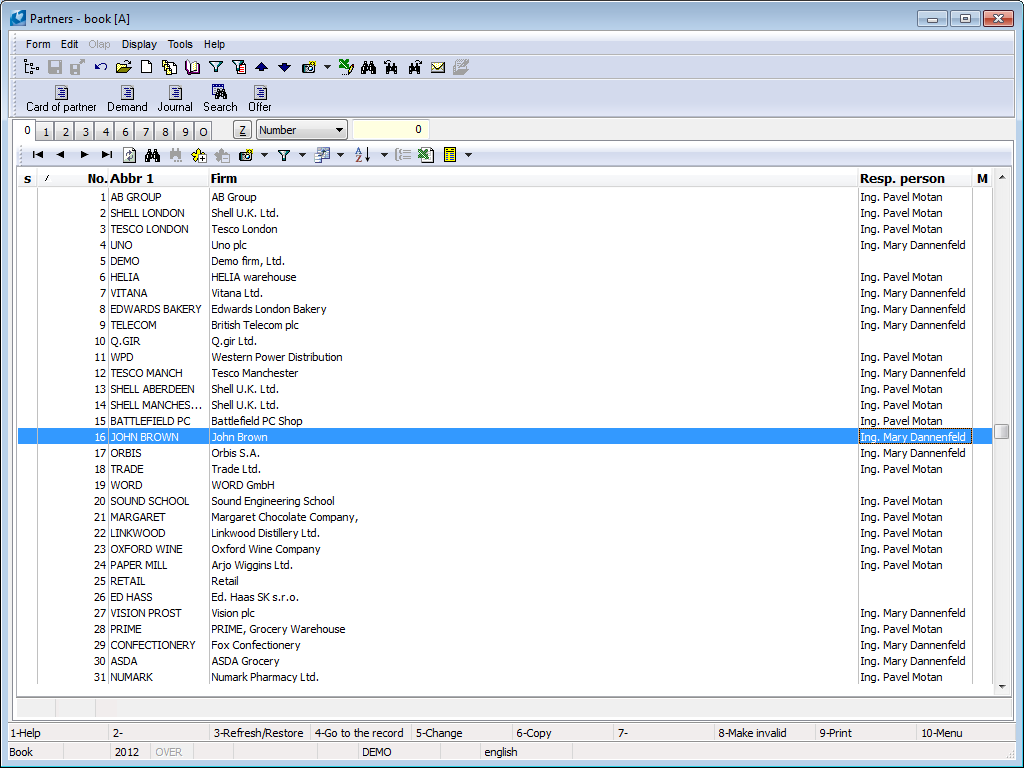This screenshot has height=768, width=1024.
Task: Click the Z button
Action: (x=242, y=130)
